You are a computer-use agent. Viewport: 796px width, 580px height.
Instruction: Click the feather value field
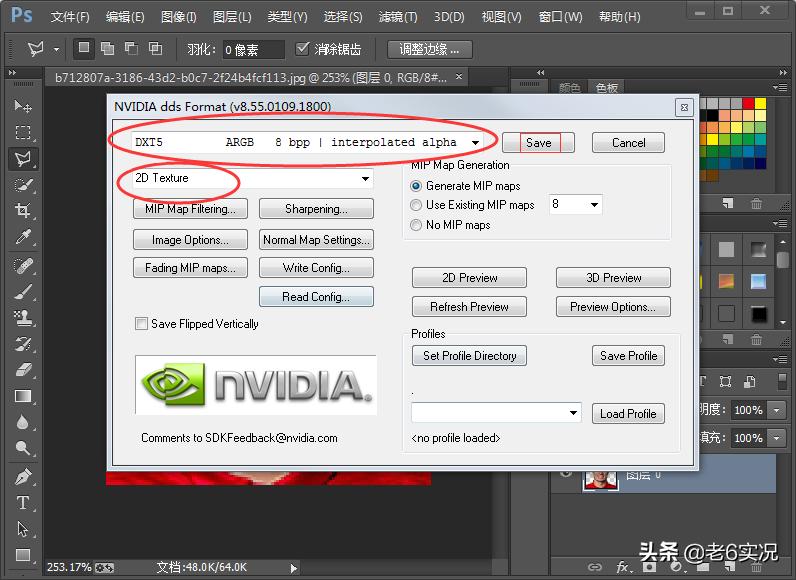(253, 50)
